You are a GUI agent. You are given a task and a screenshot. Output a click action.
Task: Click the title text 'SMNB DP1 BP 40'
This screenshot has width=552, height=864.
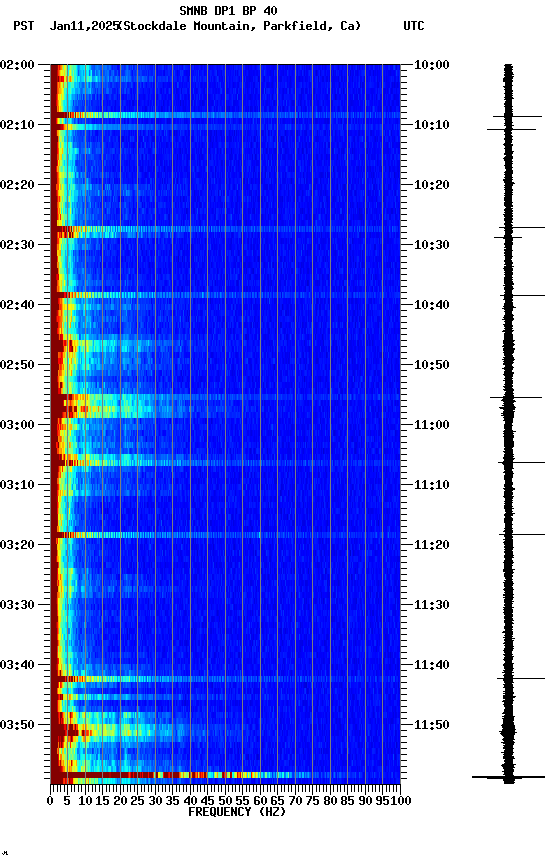point(228,10)
